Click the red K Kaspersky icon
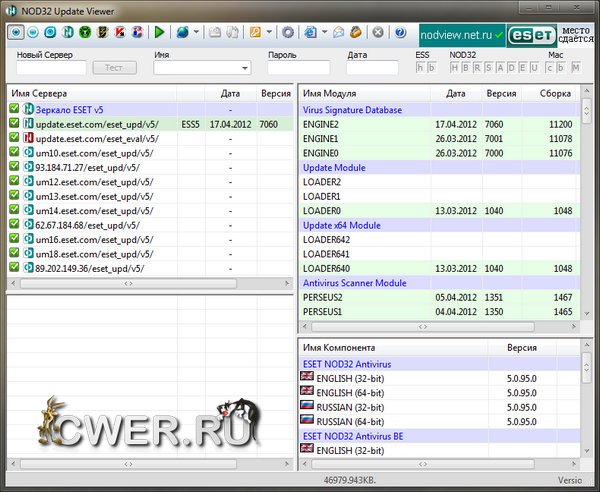Image resolution: width=600 pixels, height=492 pixels. (x=118, y=32)
